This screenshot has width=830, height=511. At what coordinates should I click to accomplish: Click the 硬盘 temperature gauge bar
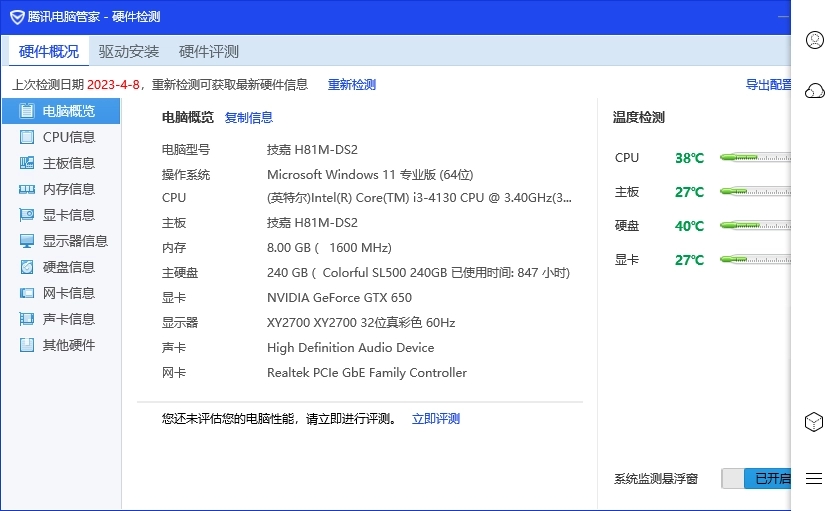click(x=755, y=225)
